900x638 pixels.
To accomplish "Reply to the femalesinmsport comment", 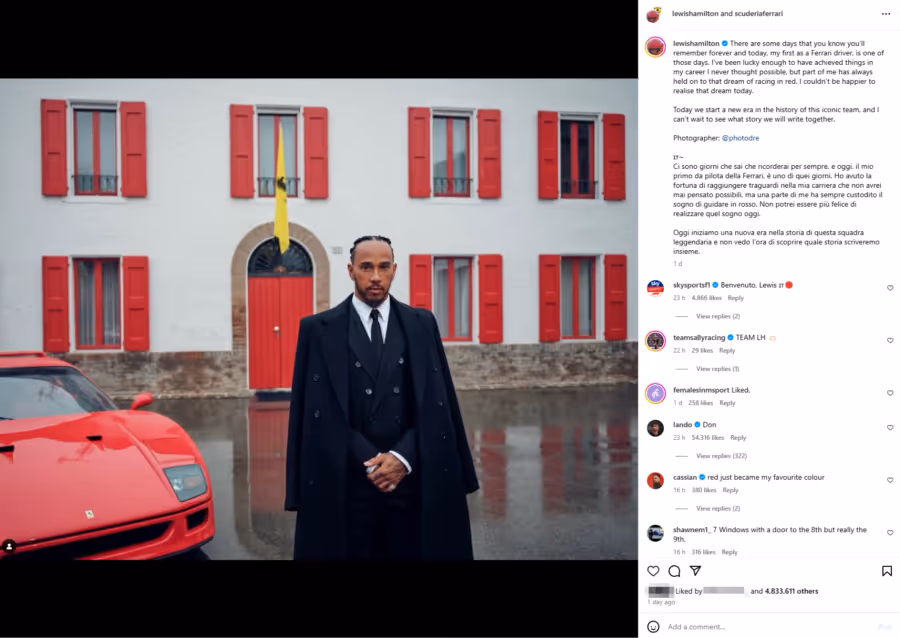I will (x=727, y=403).
